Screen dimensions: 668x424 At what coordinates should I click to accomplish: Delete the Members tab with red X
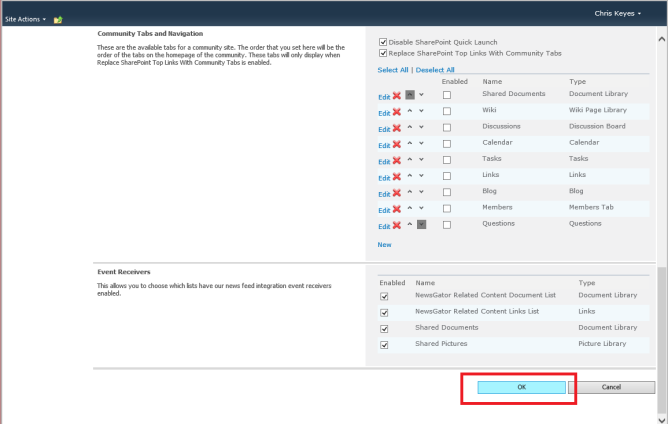397,209
